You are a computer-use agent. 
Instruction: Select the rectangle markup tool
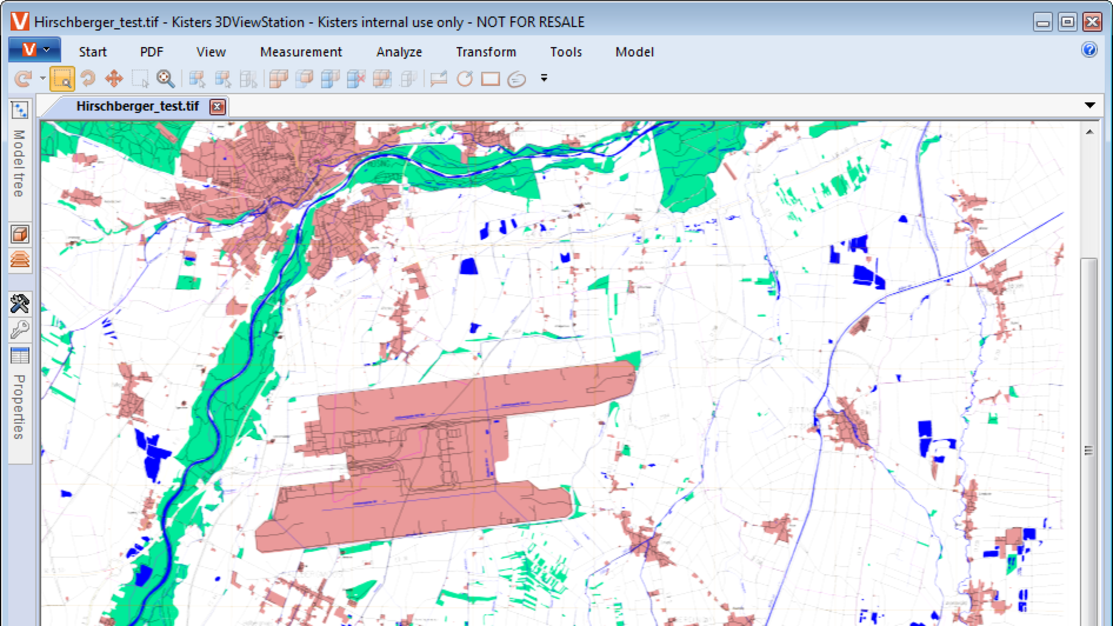pos(490,78)
